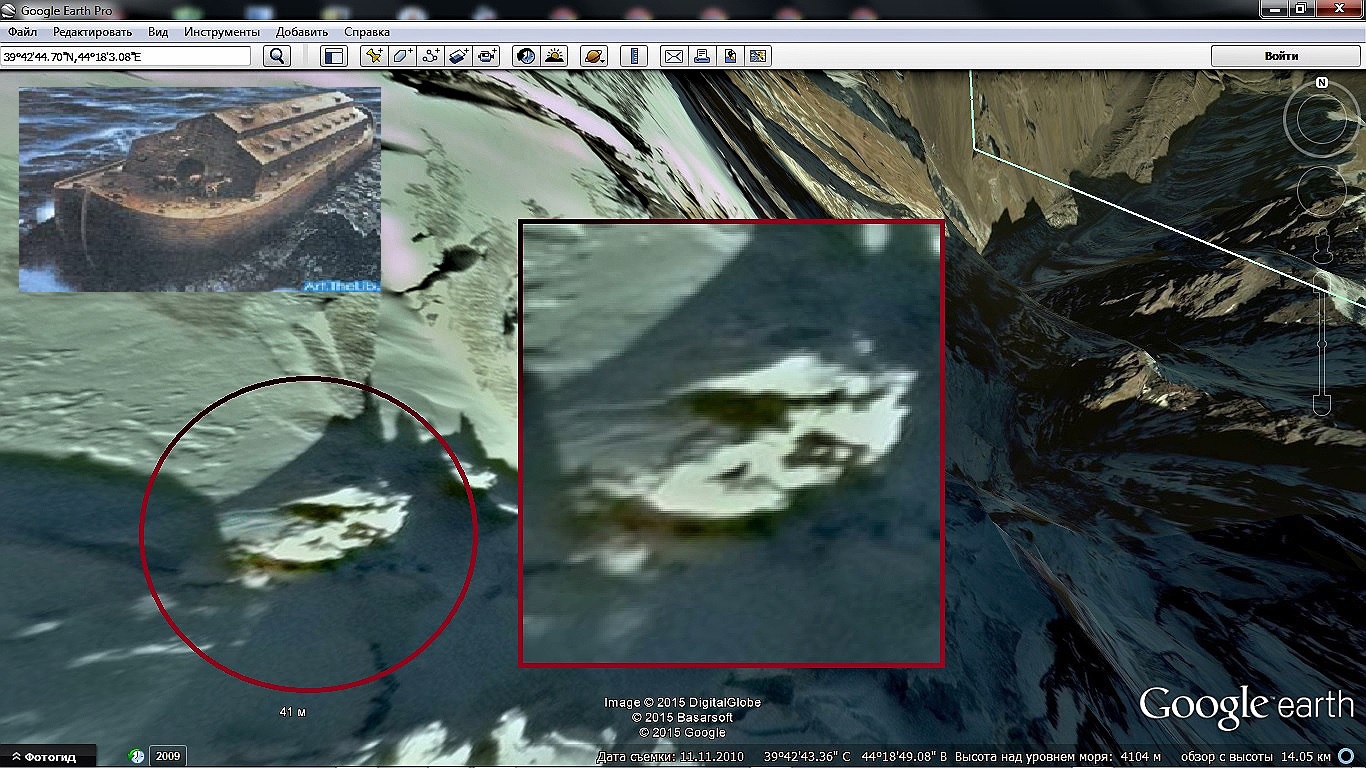Click the 2009 historical imagery button

[x=168, y=757]
